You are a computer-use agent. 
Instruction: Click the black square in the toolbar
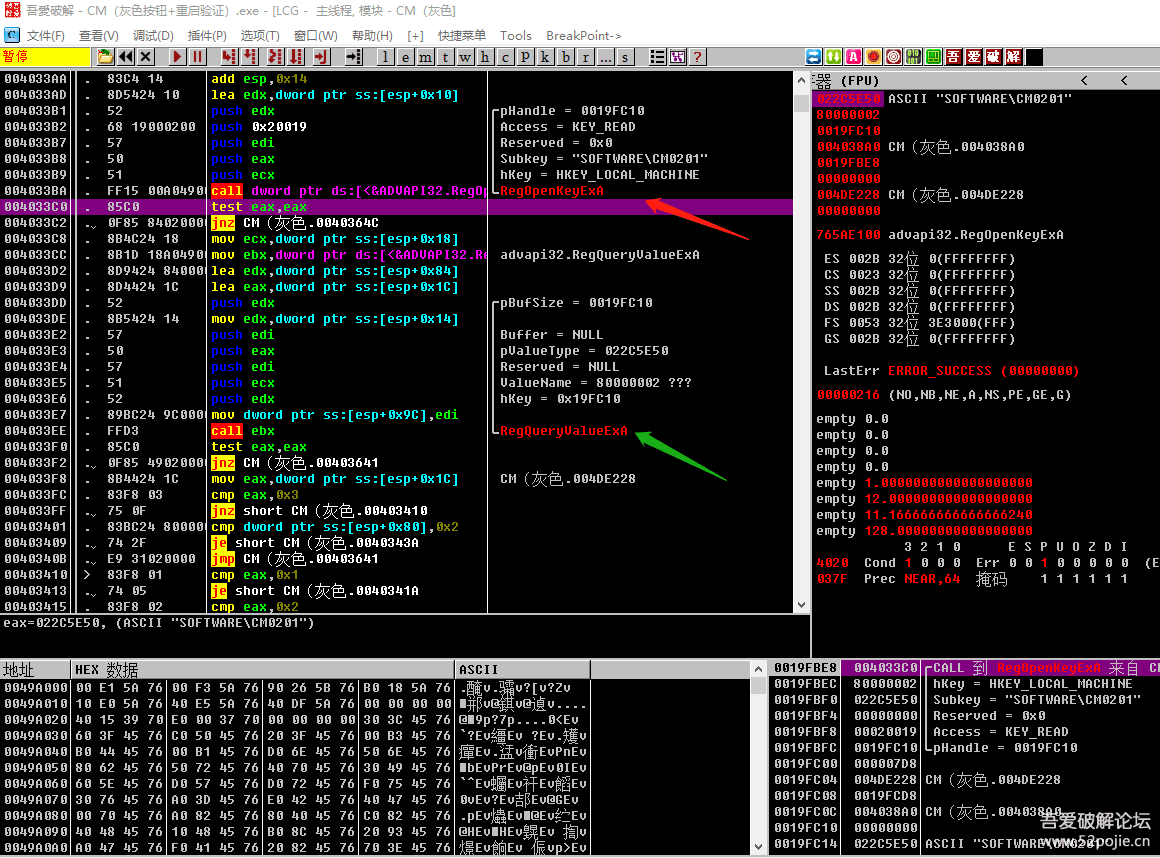(x=1033, y=57)
